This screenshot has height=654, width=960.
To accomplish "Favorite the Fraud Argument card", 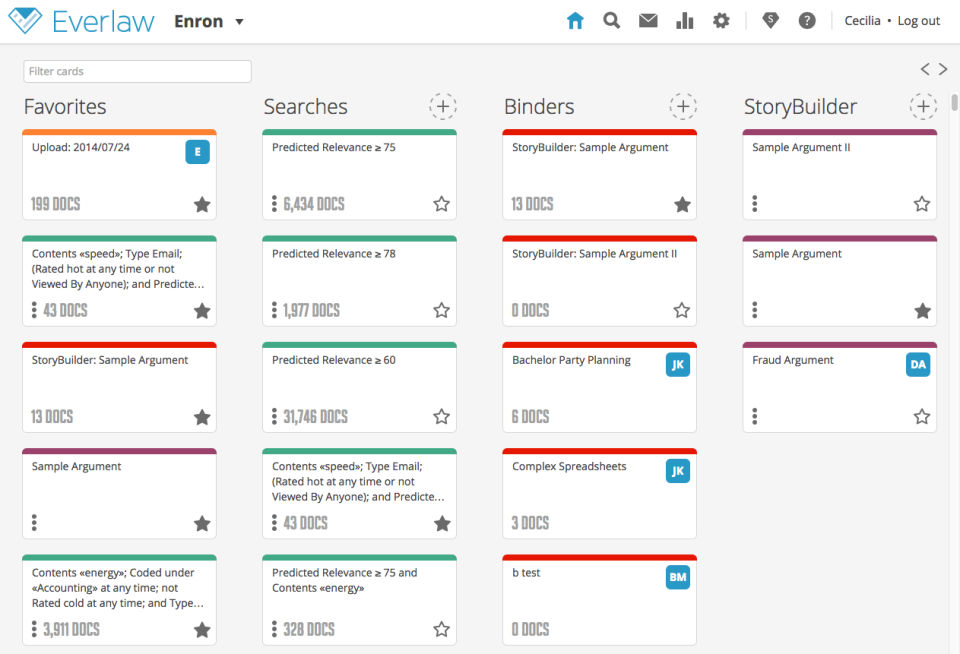I will coord(922,417).
